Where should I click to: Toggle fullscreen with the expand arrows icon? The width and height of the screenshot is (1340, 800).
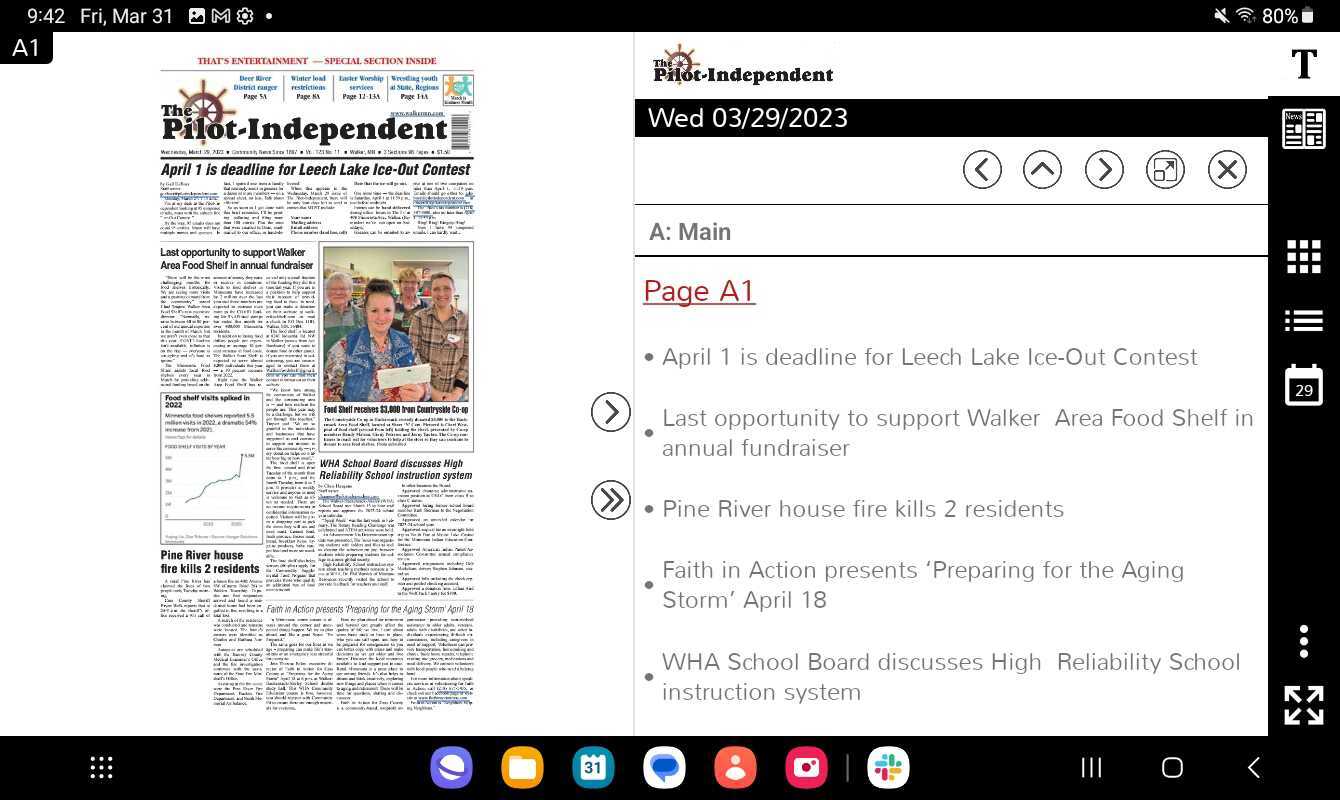click(x=1304, y=705)
